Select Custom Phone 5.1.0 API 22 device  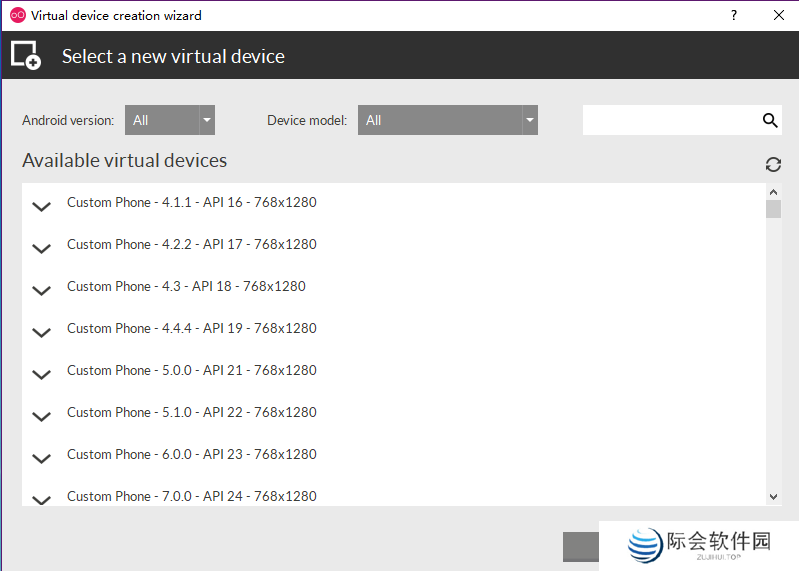pos(191,412)
